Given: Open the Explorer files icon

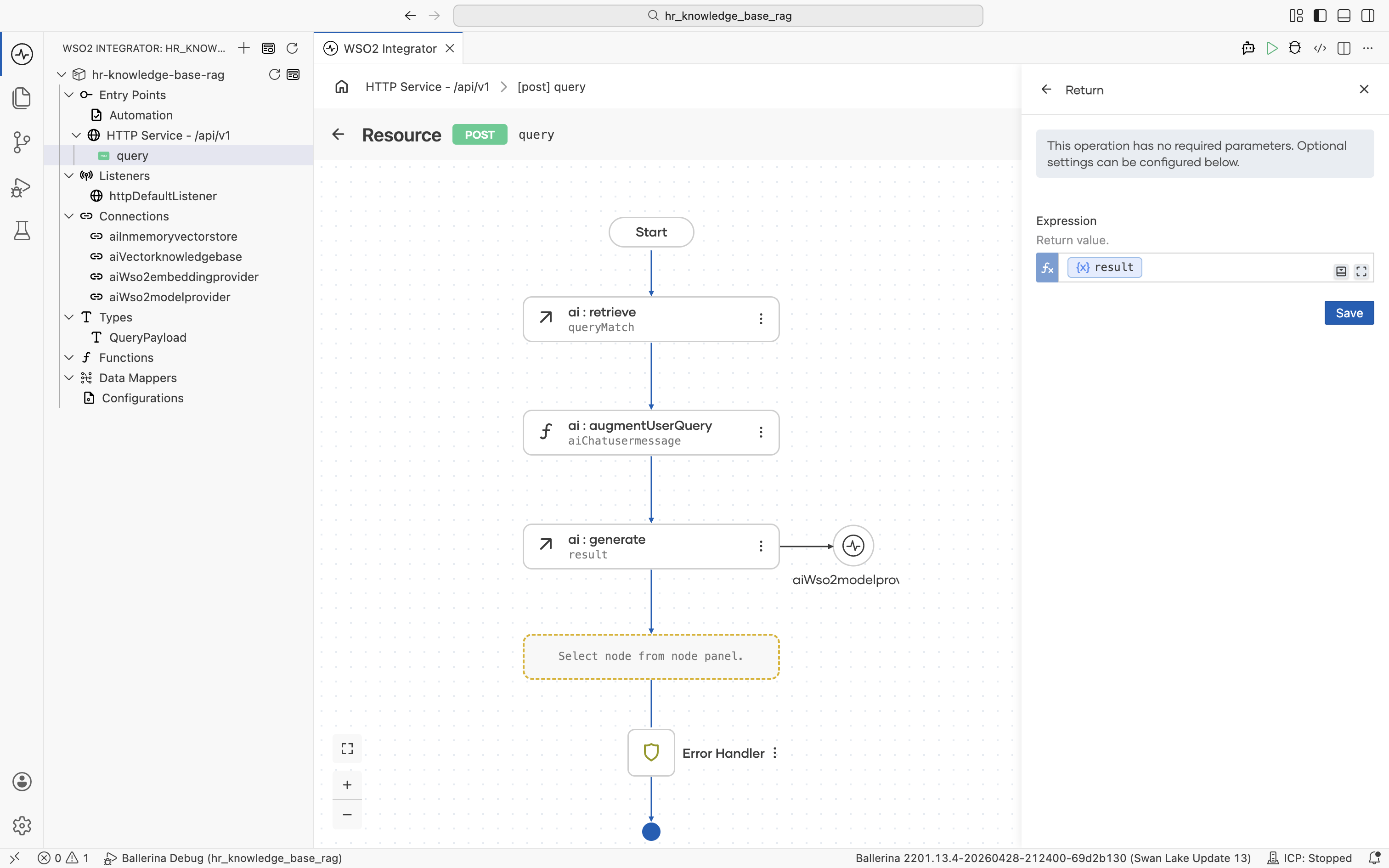Looking at the screenshot, I should click(22, 98).
